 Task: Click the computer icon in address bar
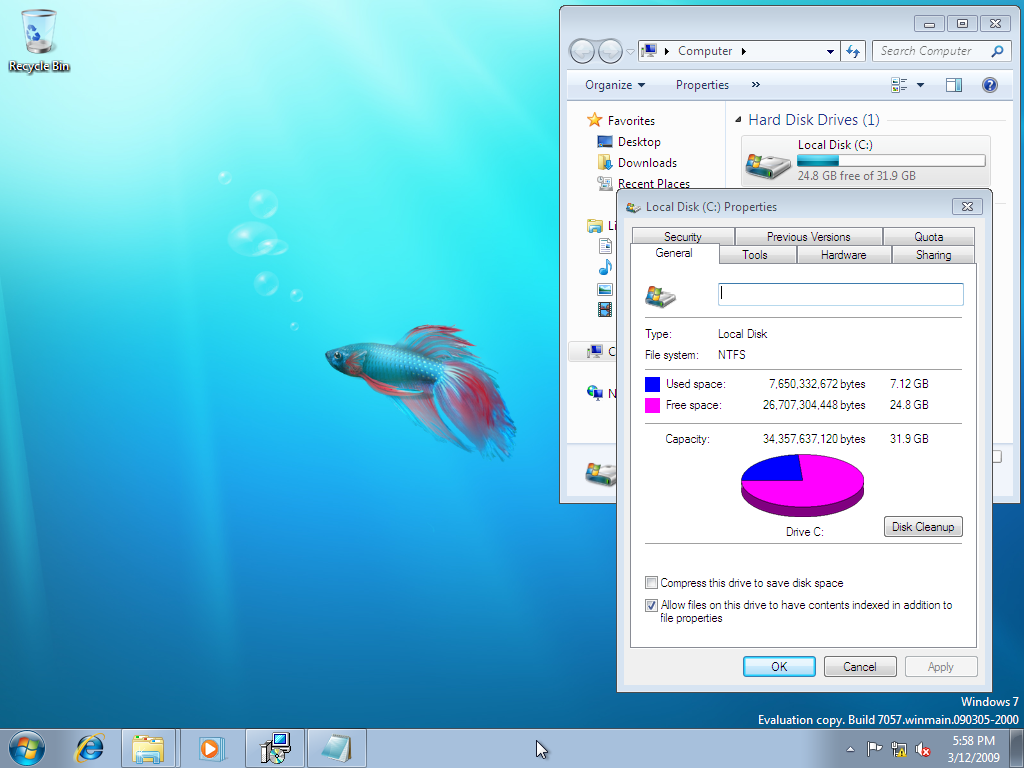pos(648,51)
